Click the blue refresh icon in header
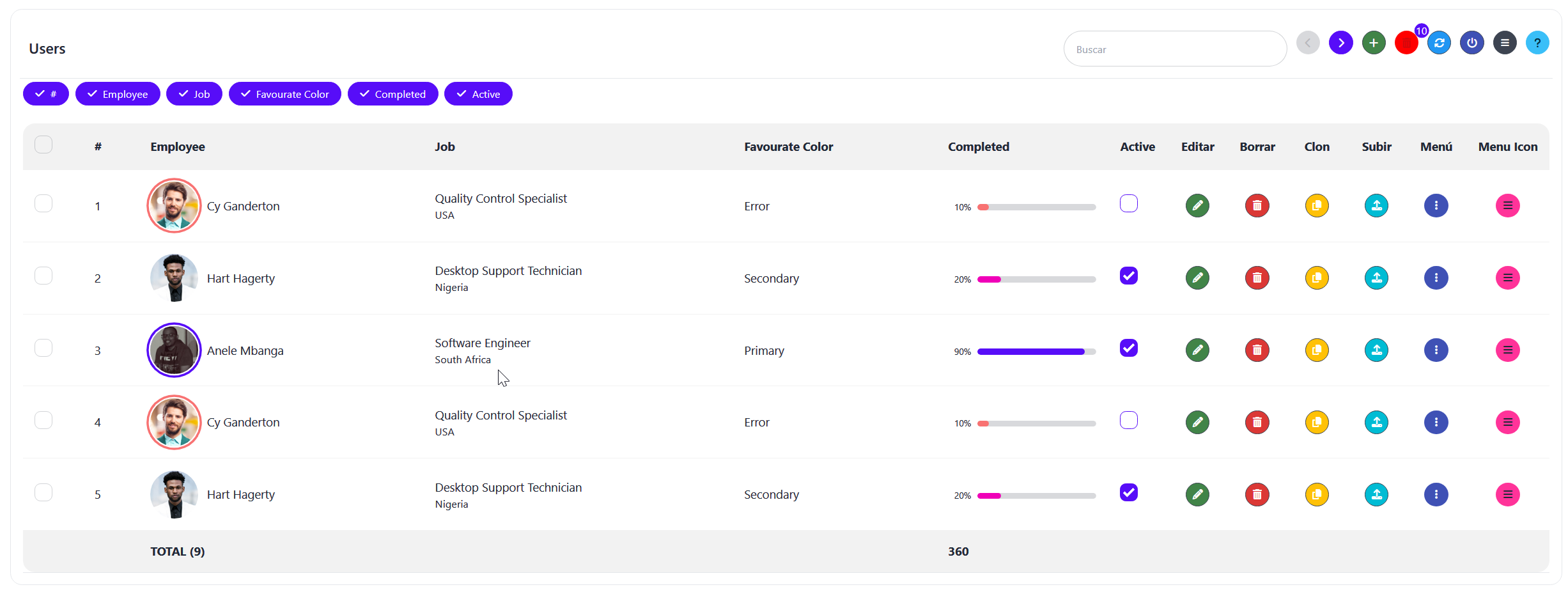Image resolution: width=1568 pixels, height=594 pixels. pos(1440,43)
